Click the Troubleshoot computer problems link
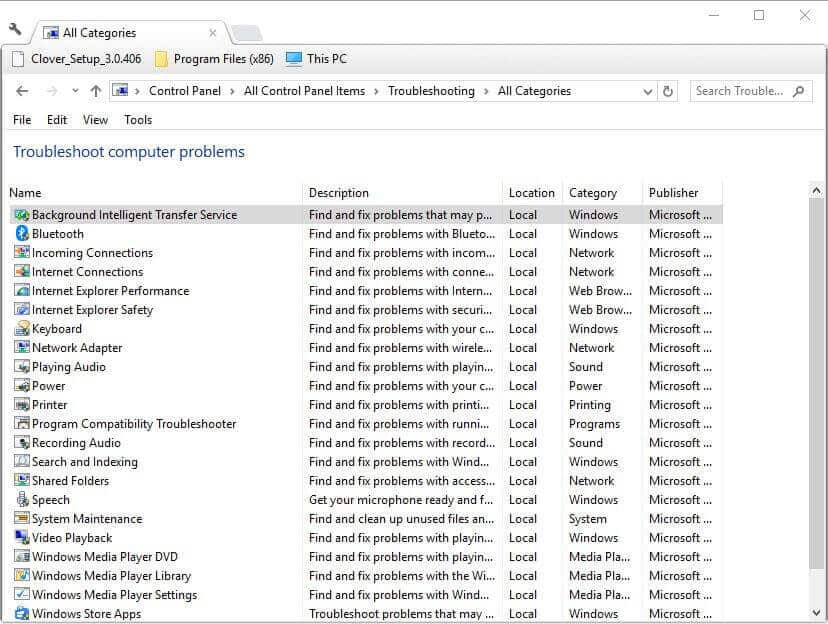 pyautogui.click(x=129, y=152)
